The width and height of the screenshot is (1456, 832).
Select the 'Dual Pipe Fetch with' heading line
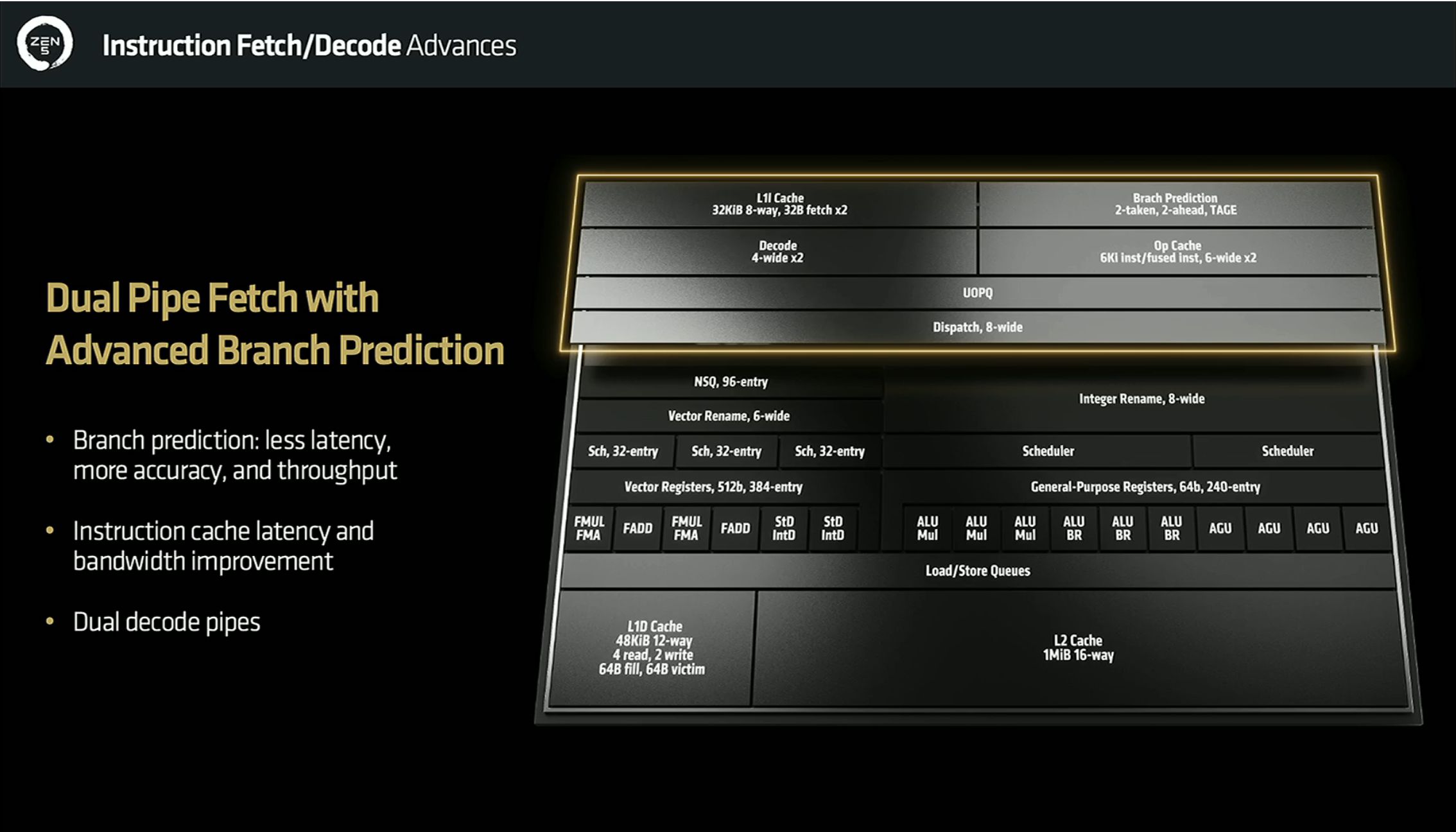point(212,299)
